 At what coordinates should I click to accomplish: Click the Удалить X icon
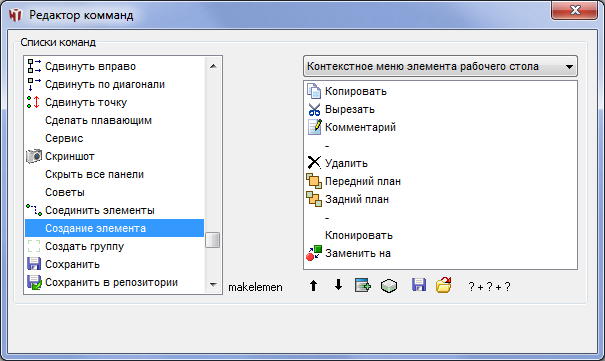pos(314,163)
